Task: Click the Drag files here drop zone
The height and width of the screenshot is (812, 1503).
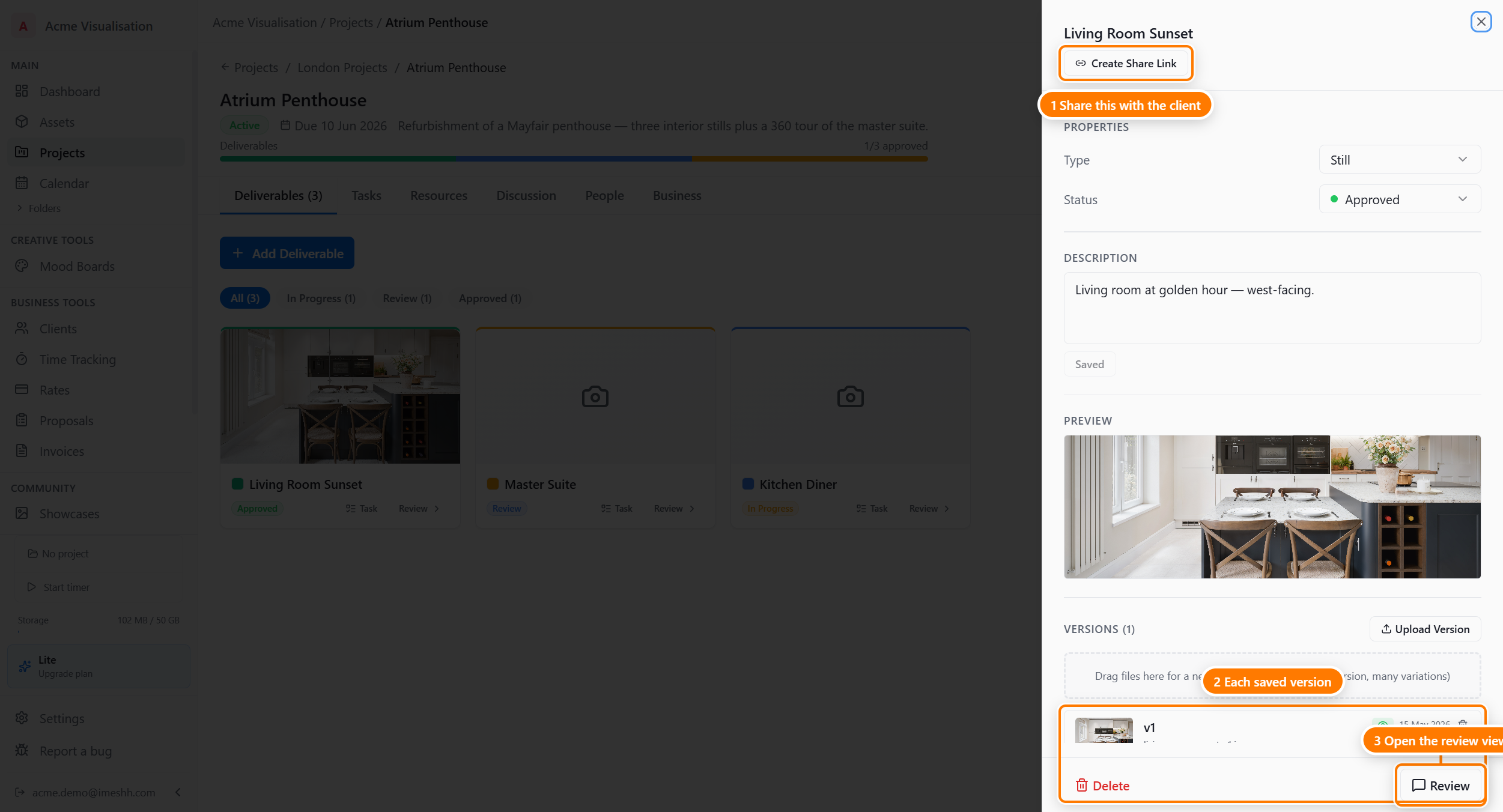Action: pyautogui.click(x=1272, y=676)
